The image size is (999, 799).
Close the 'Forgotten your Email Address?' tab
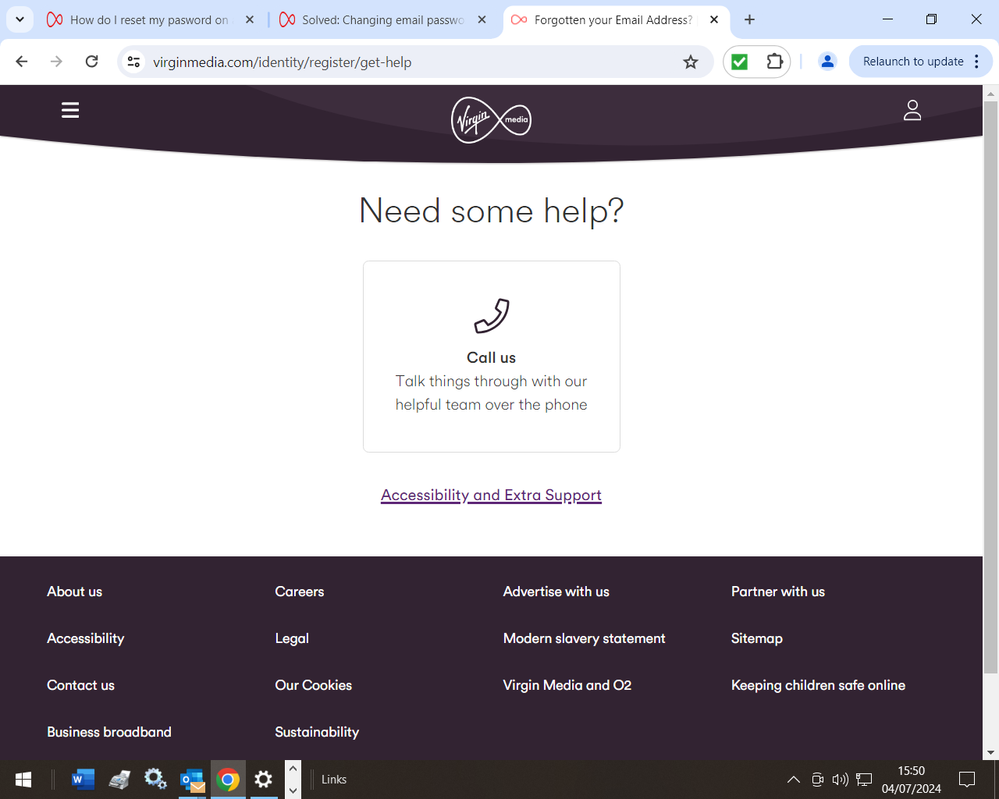(714, 20)
